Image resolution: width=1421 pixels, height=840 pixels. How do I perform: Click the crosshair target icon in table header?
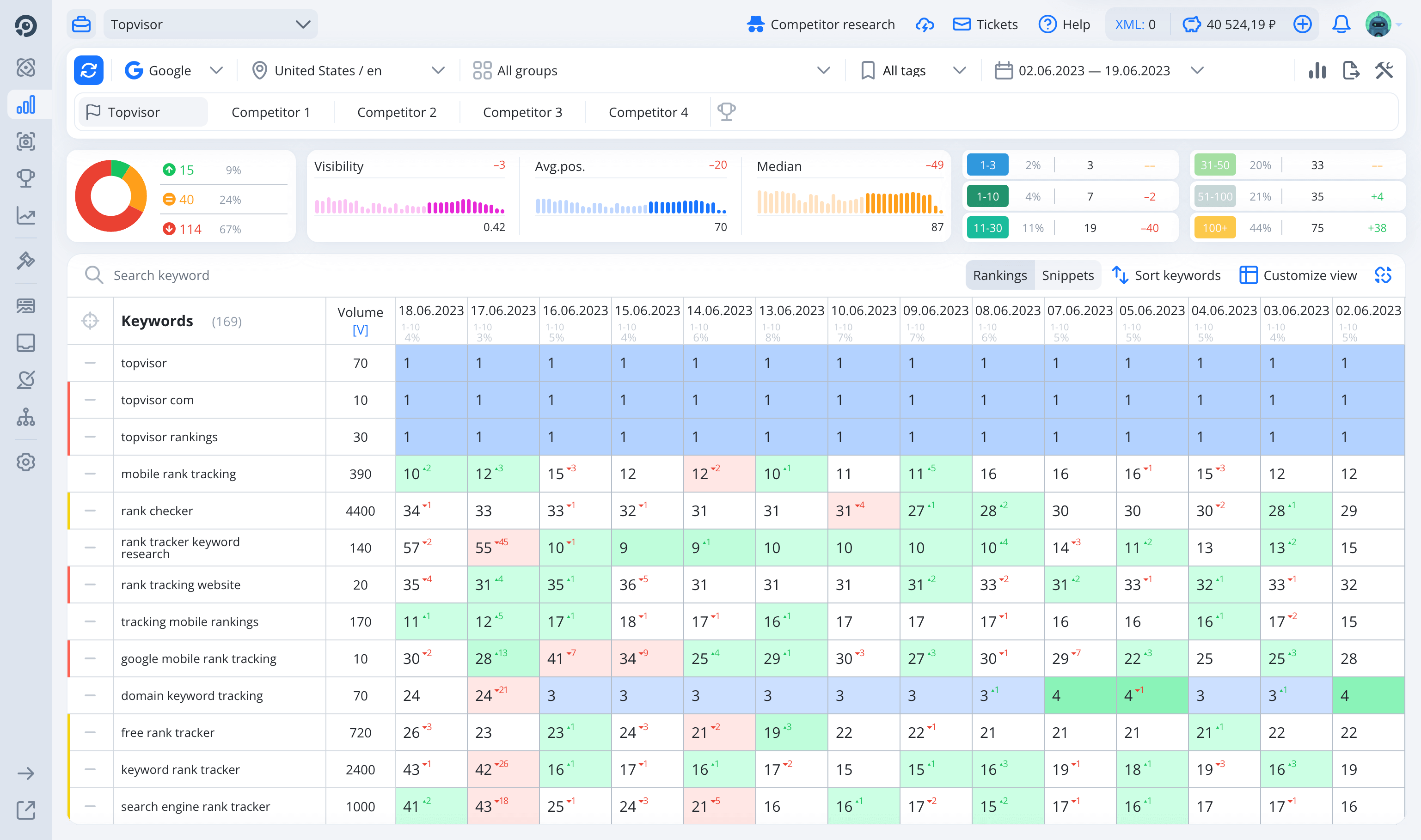(90, 321)
